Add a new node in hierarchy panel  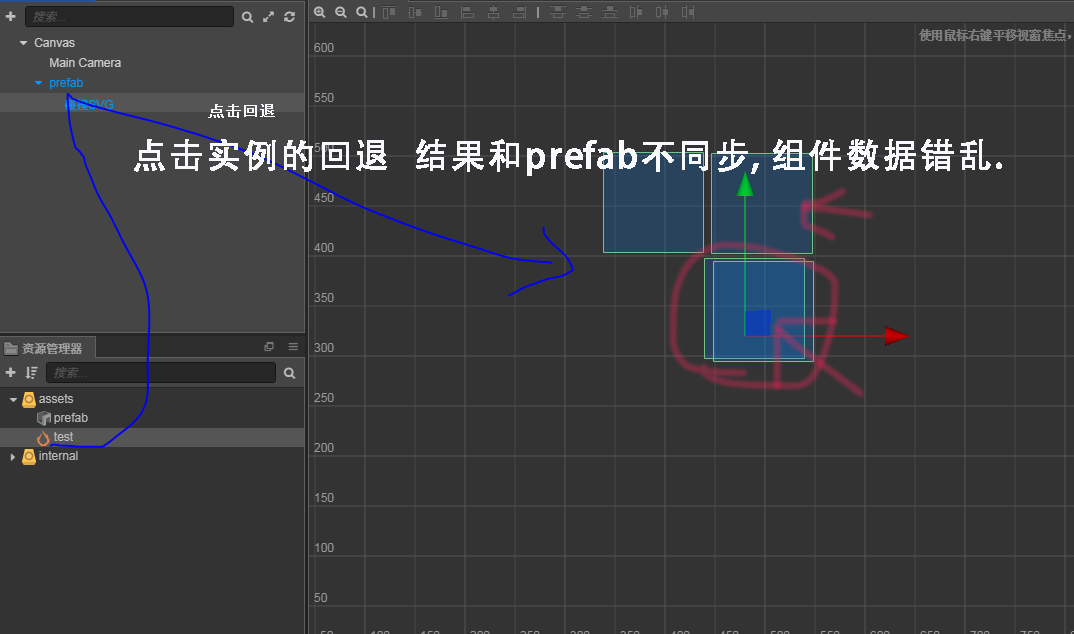(10, 16)
